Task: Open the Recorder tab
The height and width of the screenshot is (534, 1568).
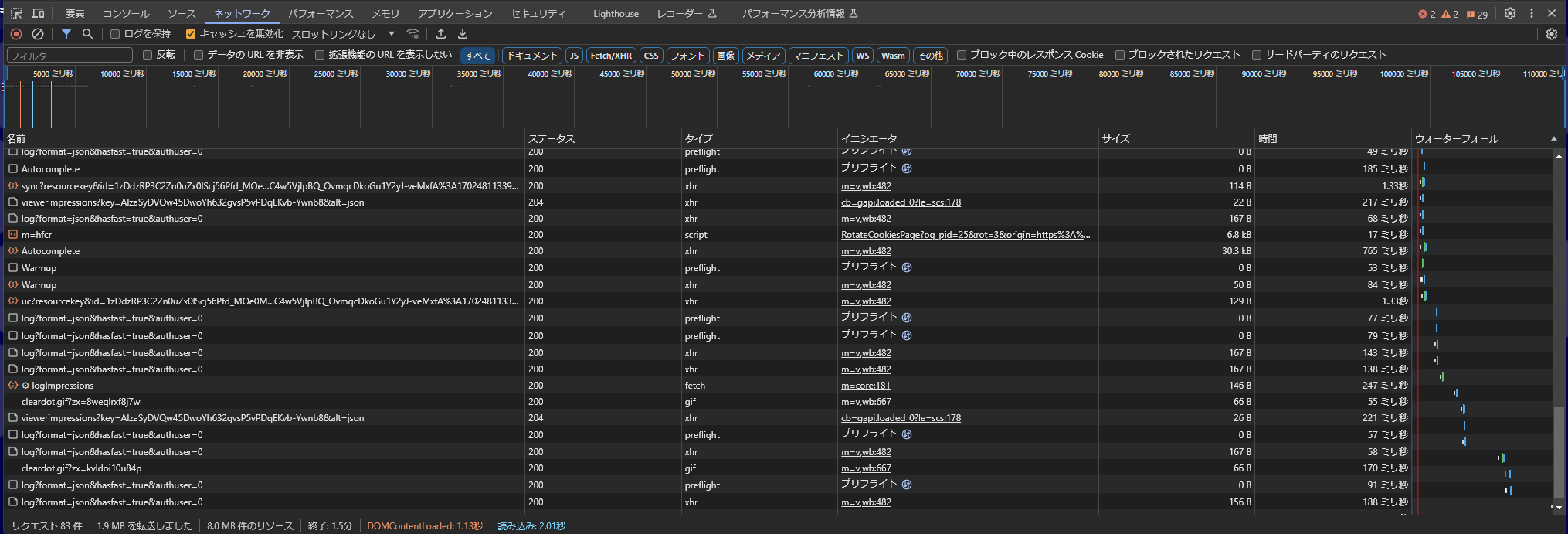Action: click(x=687, y=14)
